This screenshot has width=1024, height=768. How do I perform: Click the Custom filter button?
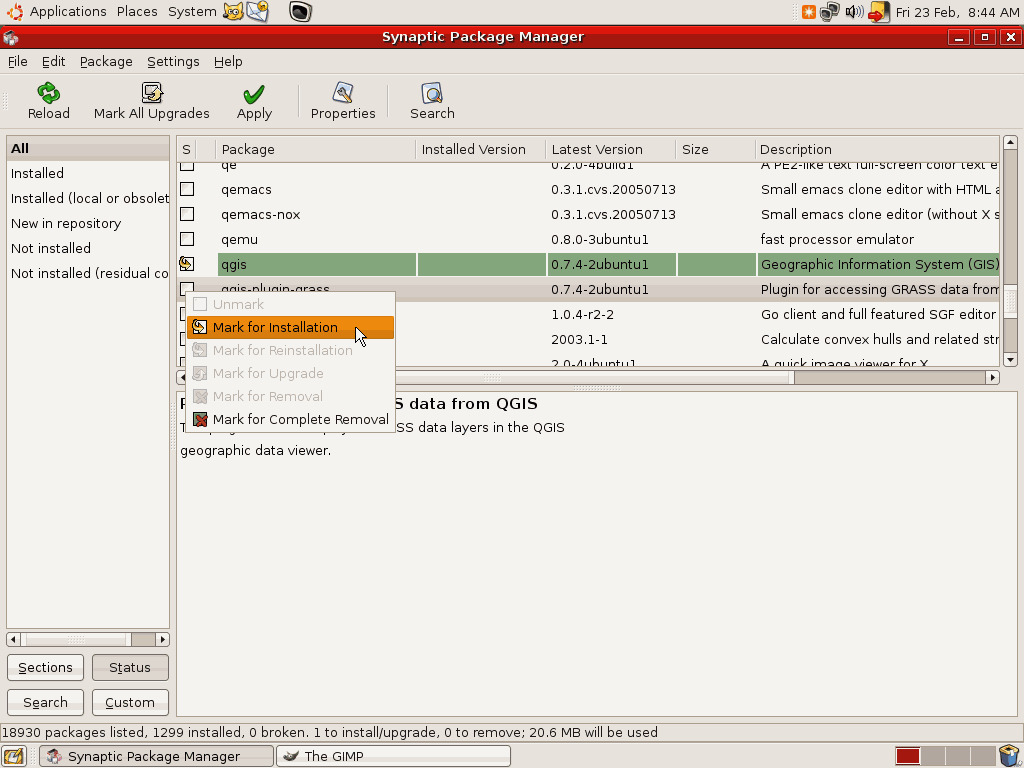[x=130, y=703]
